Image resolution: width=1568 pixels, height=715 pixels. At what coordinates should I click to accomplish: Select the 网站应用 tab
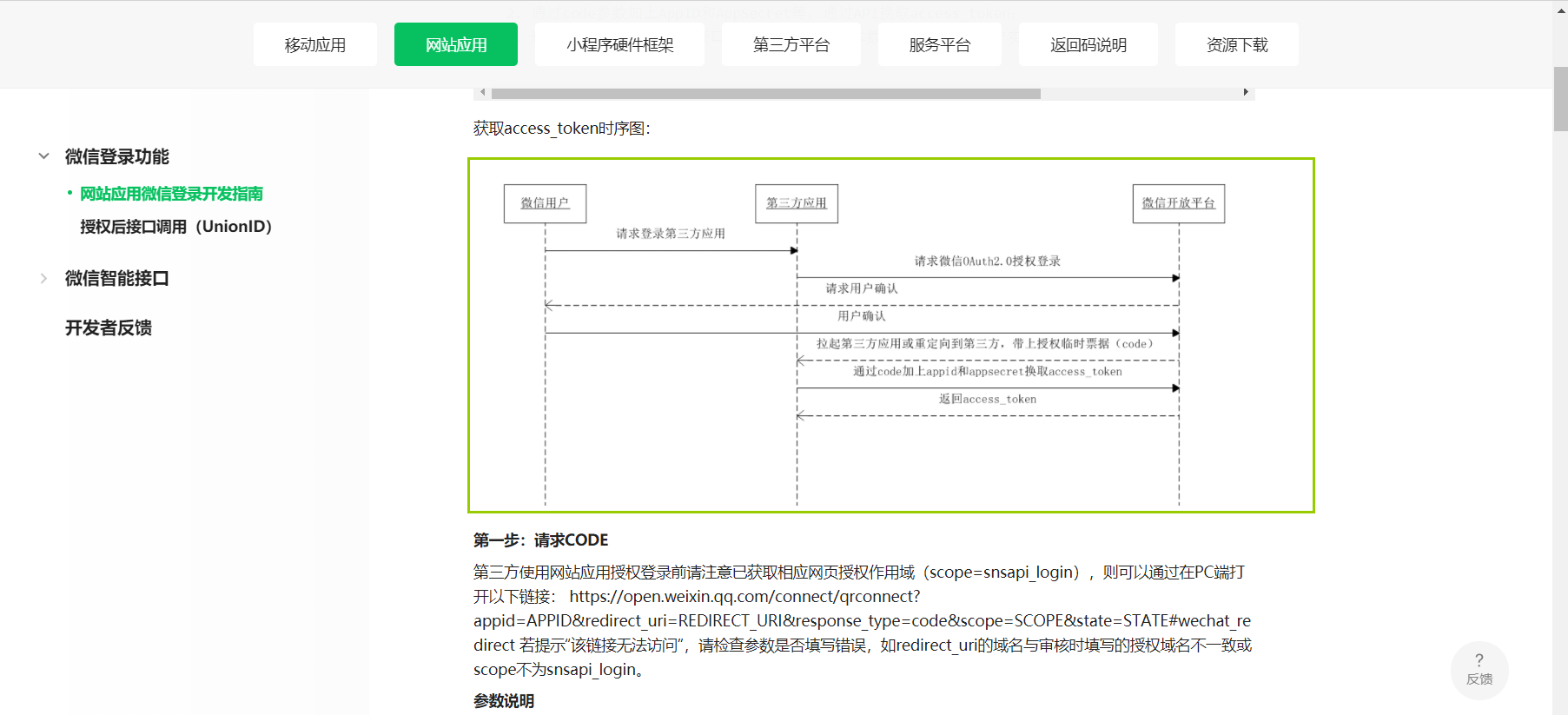pyautogui.click(x=456, y=44)
